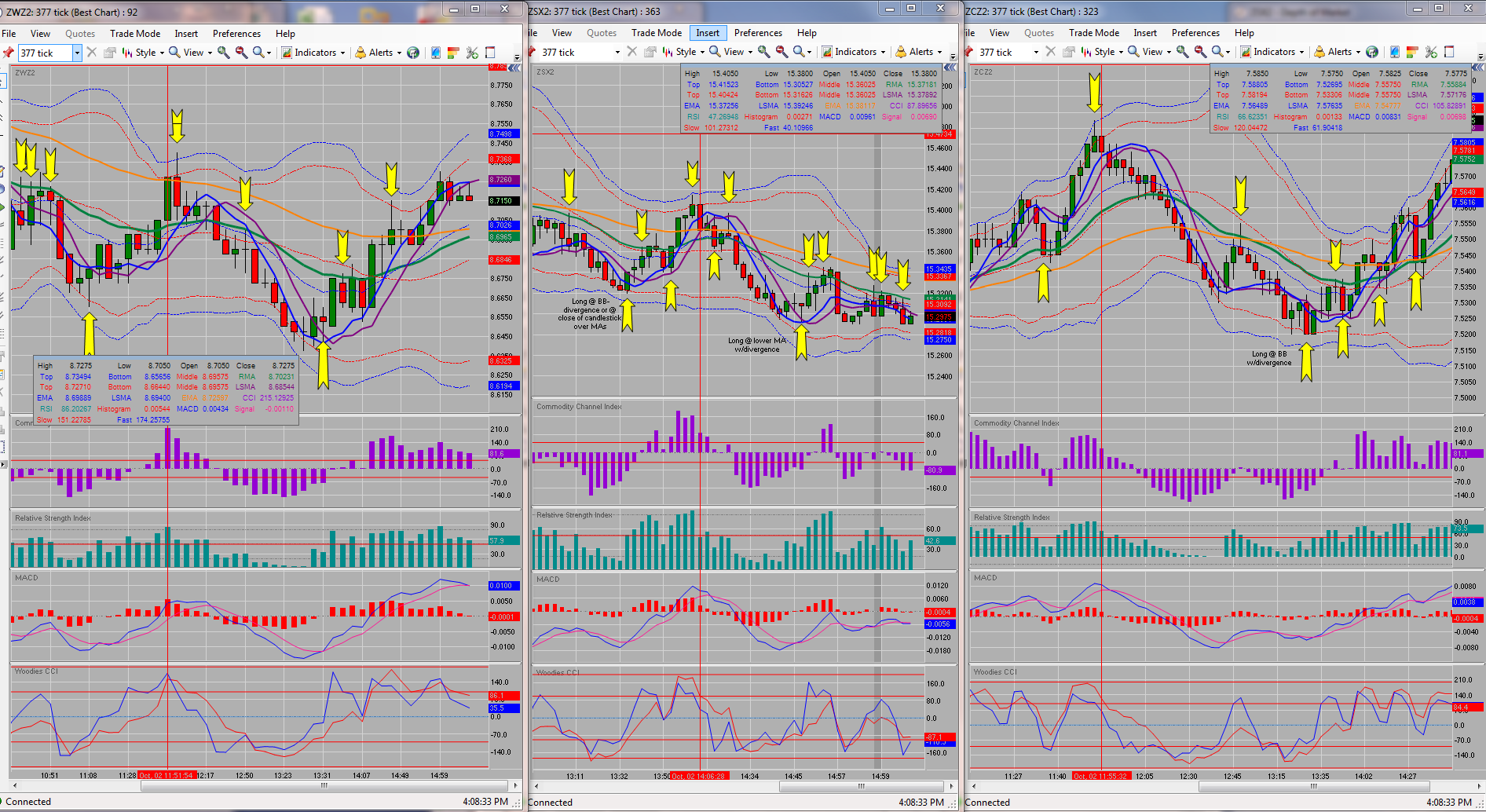Image resolution: width=1486 pixels, height=812 pixels.
Task: Click the tools-plus icon in the ZWZ2 toolbar
Action: click(x=472, y=53)
